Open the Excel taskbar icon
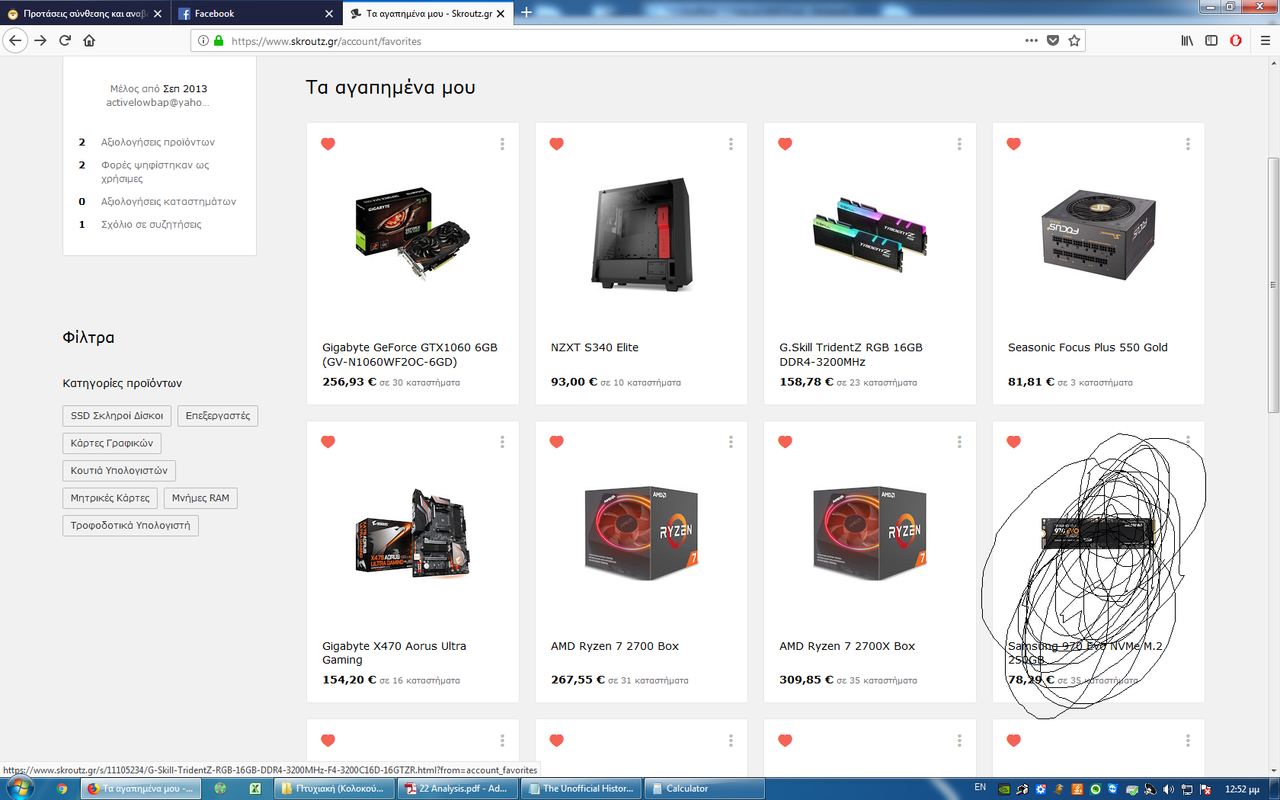This screenshot has width=1280, height=800. 255,788
